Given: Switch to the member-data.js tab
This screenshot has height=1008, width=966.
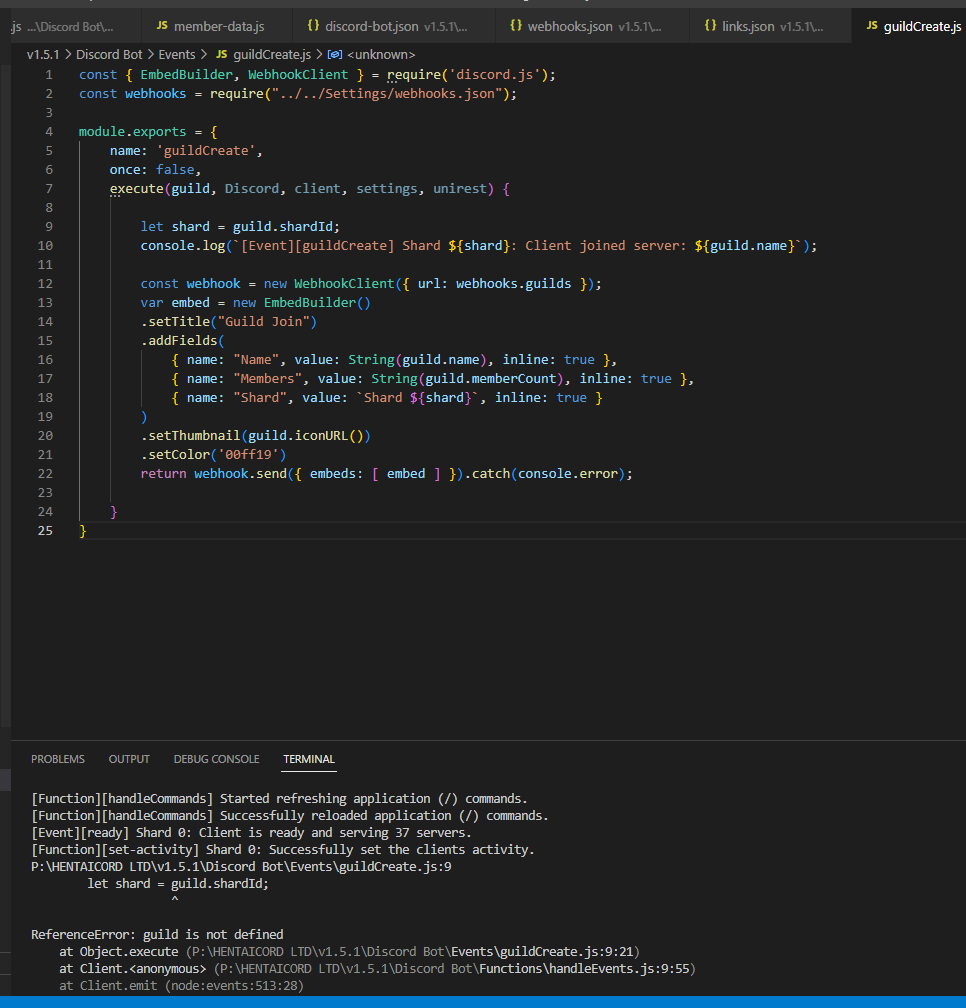Looking at the screenshot, I should pyautogui.click(x=218, y=26).
